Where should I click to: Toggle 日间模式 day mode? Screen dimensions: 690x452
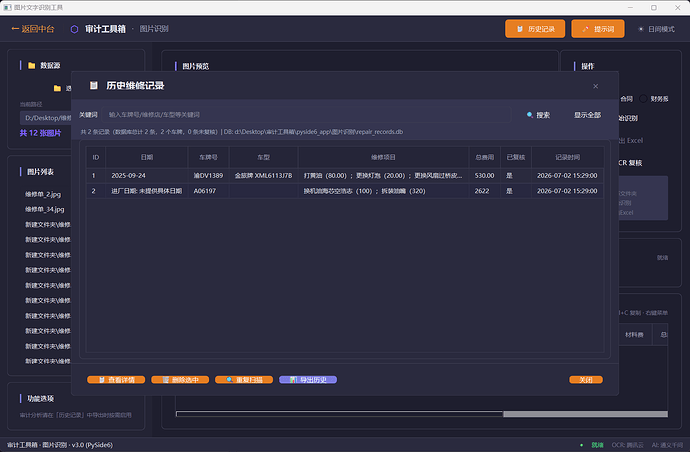[x=656, y=29]
